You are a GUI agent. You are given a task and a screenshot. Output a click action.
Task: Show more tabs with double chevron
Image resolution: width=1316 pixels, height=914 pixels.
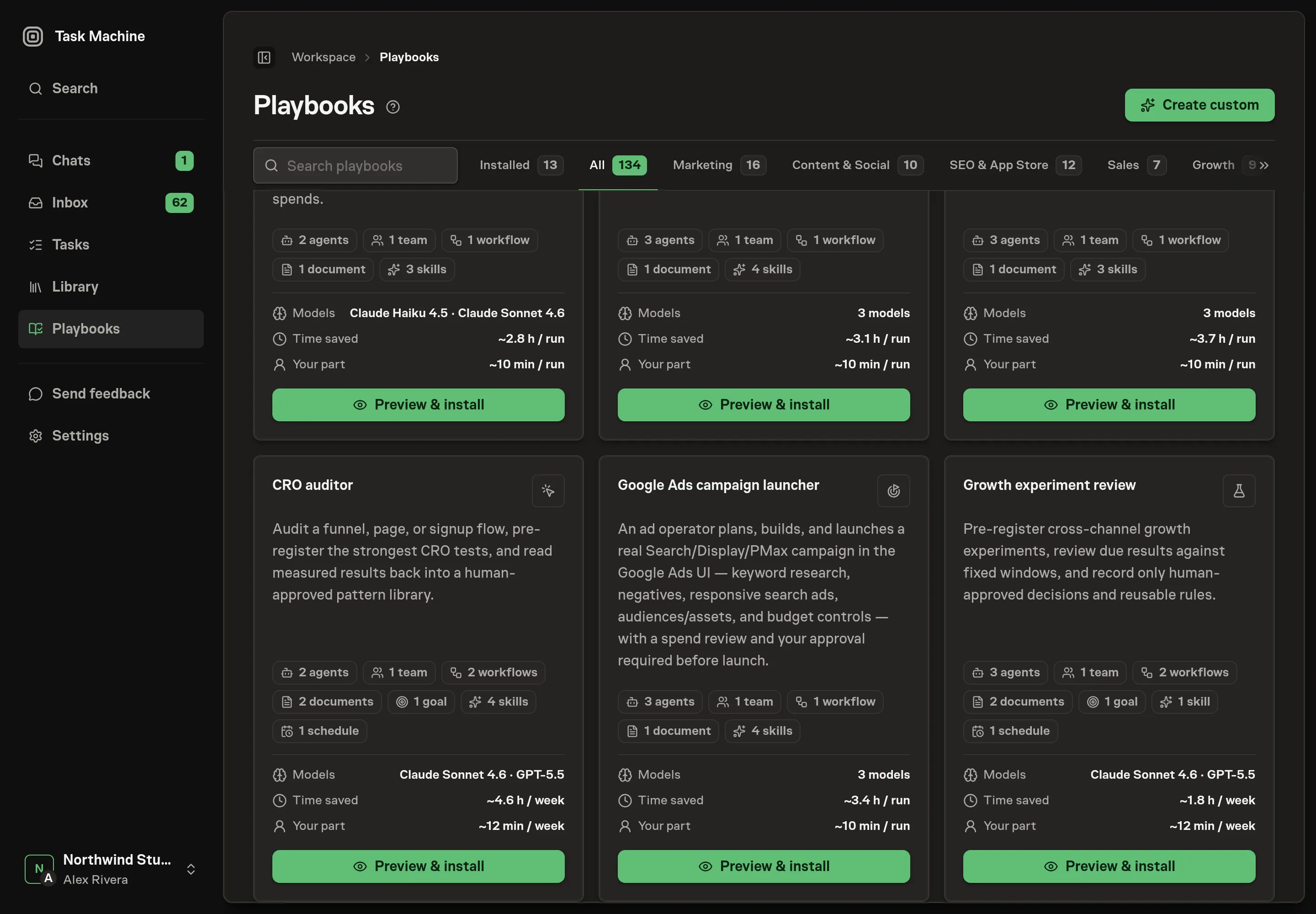[x=1263, y=165]
